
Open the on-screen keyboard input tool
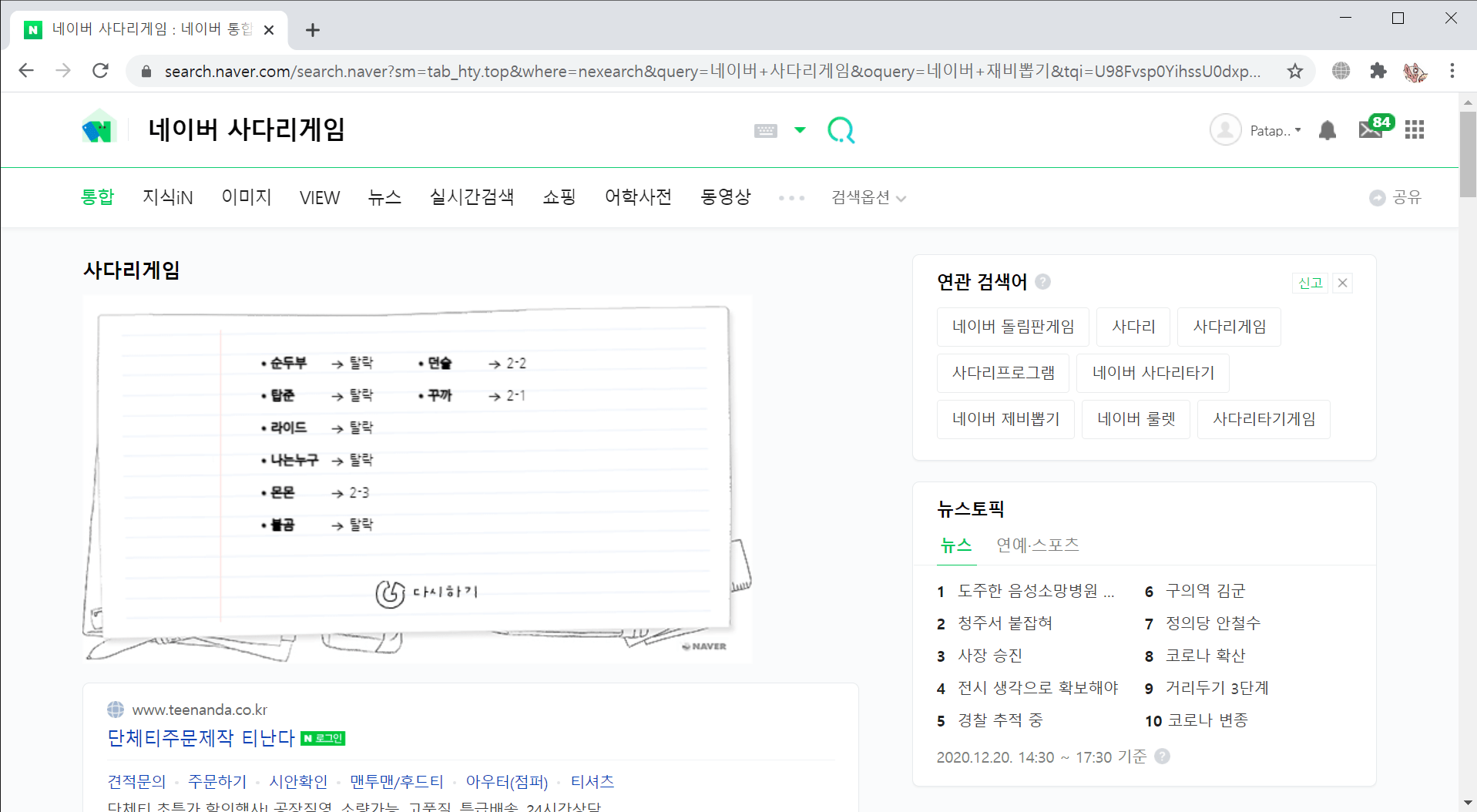click(x=765, y=130)
